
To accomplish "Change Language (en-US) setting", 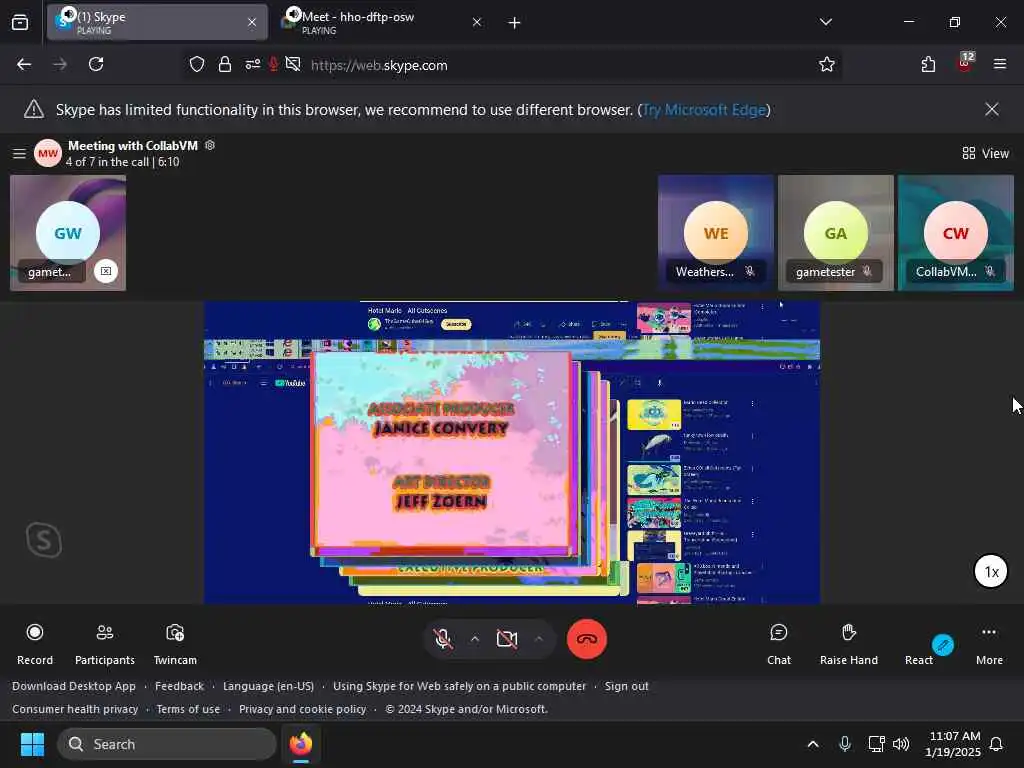I will point(268,686).
